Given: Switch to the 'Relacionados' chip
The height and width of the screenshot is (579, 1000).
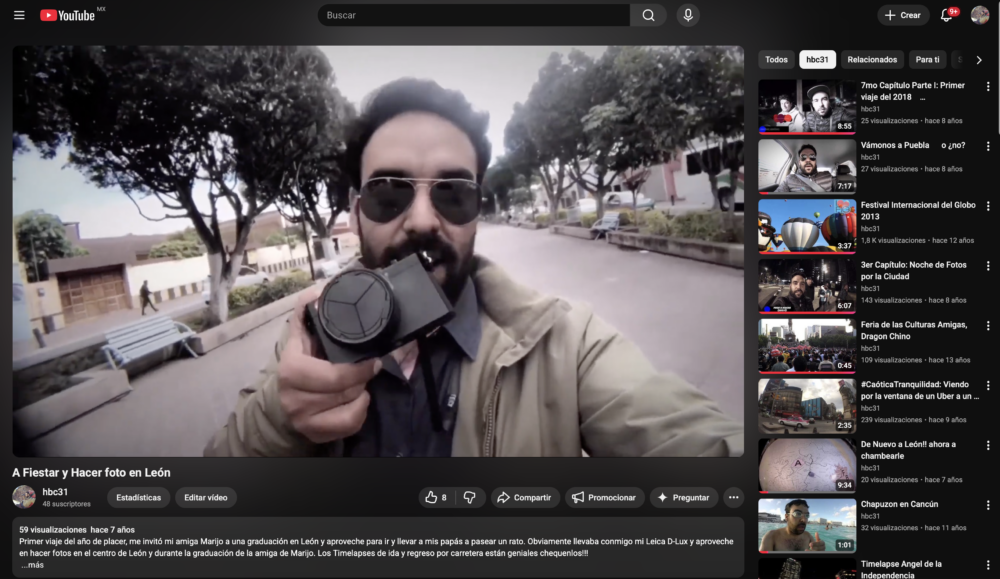Looking at the screenshot, I should [872, 60].
